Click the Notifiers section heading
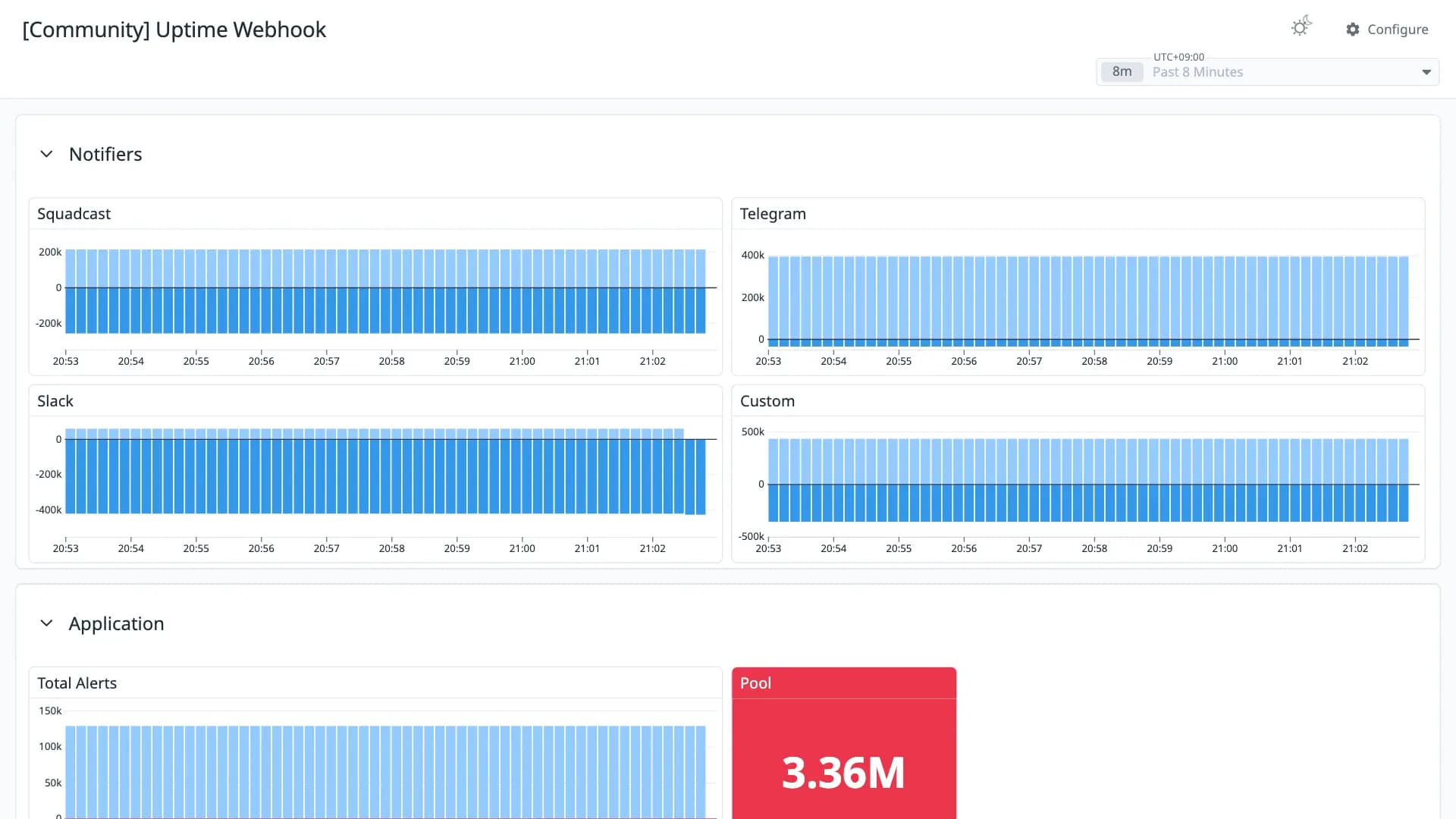Image resolution: width=1456 pixels, height=819 pixels. pyautogui.click(x=105, y=154)
